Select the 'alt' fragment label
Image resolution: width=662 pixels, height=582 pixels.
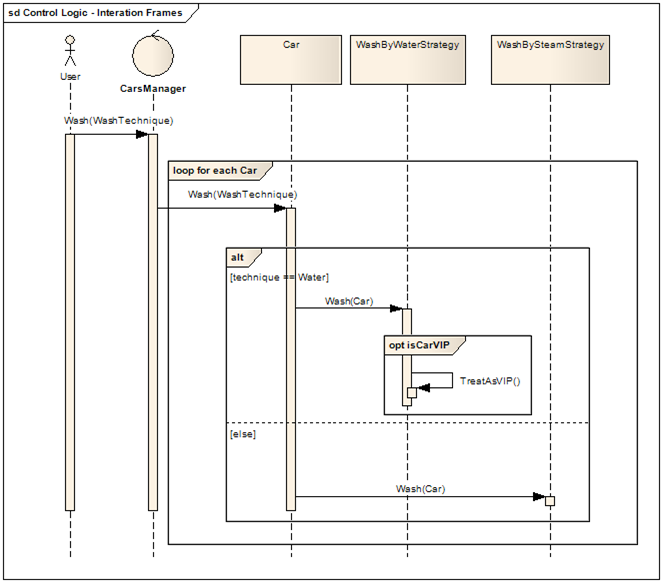coord(237,257)
